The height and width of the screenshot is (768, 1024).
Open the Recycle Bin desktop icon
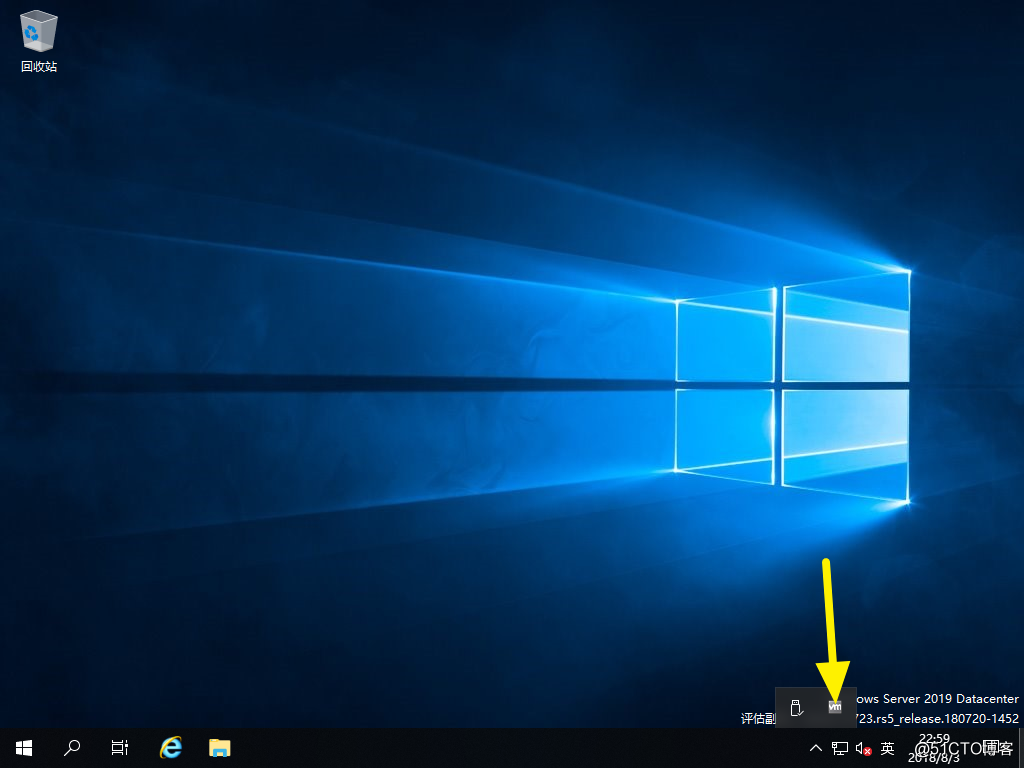click(39, 40)
